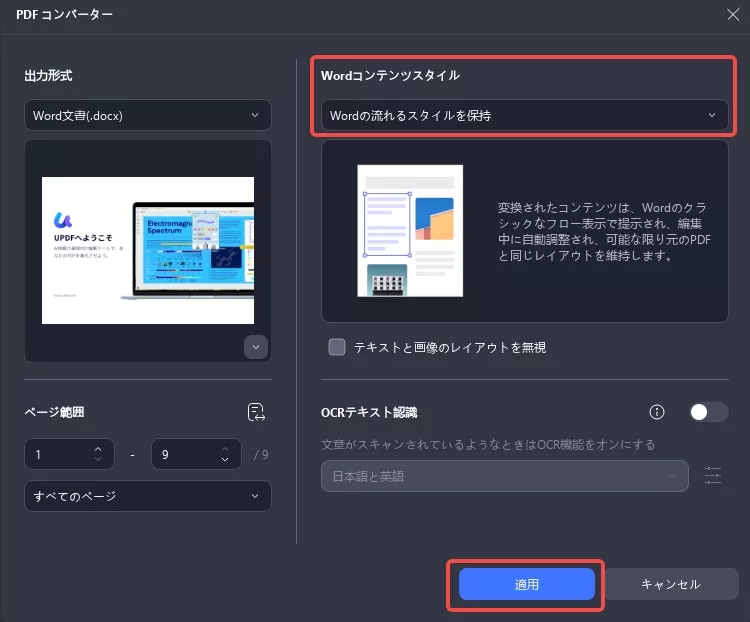
Task: Click the キャンセル button
Action: point(671,584)
